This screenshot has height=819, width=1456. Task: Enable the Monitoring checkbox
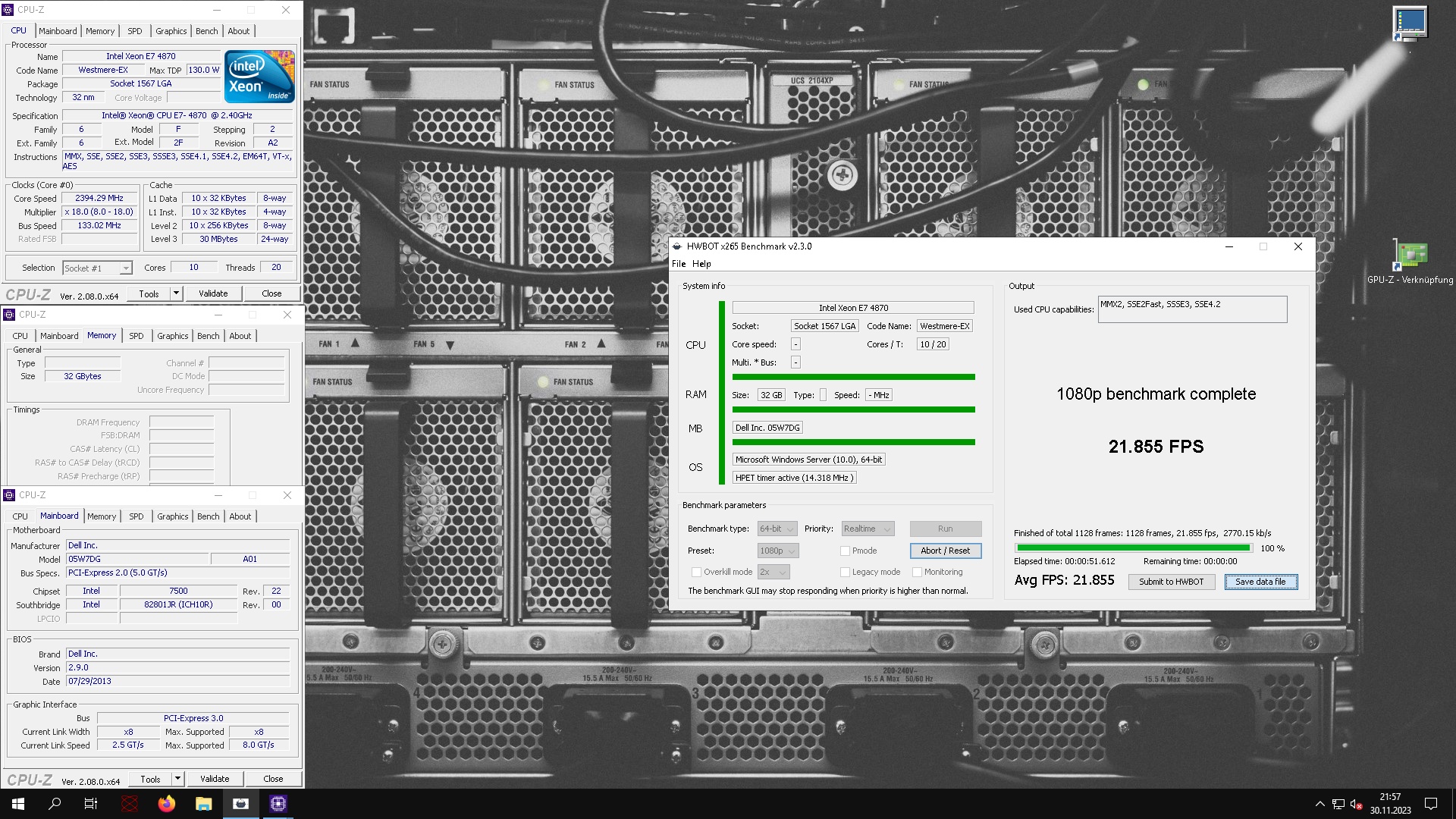pos(917,573)
